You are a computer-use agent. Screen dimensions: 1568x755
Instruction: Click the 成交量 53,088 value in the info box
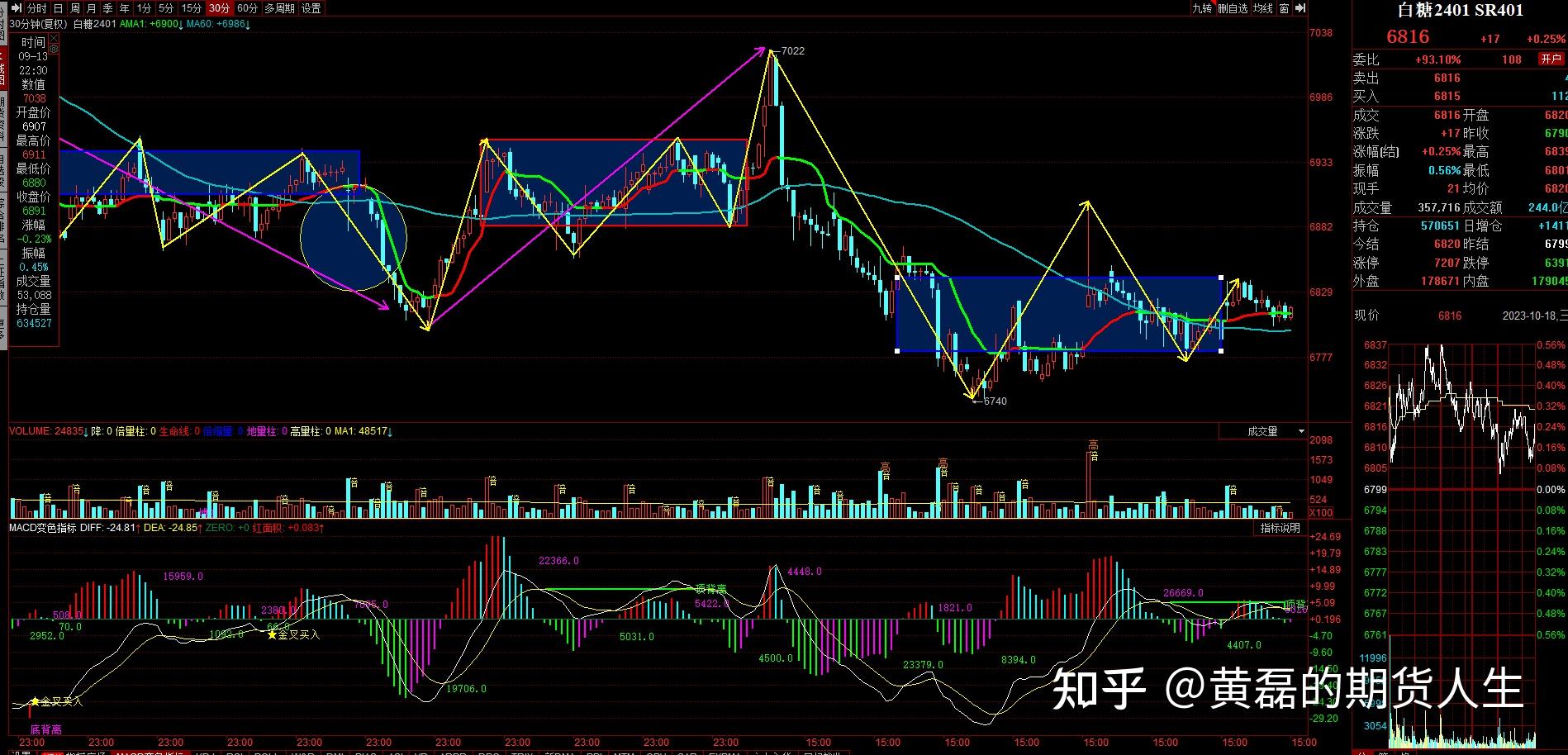34,295
